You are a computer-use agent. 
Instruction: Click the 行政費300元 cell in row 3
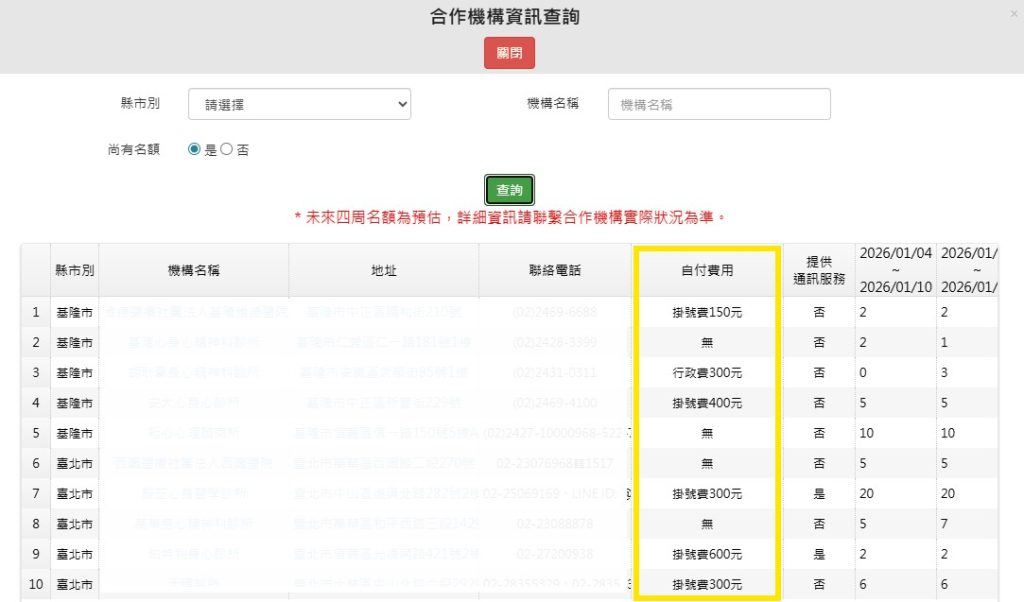coord(706,373)
